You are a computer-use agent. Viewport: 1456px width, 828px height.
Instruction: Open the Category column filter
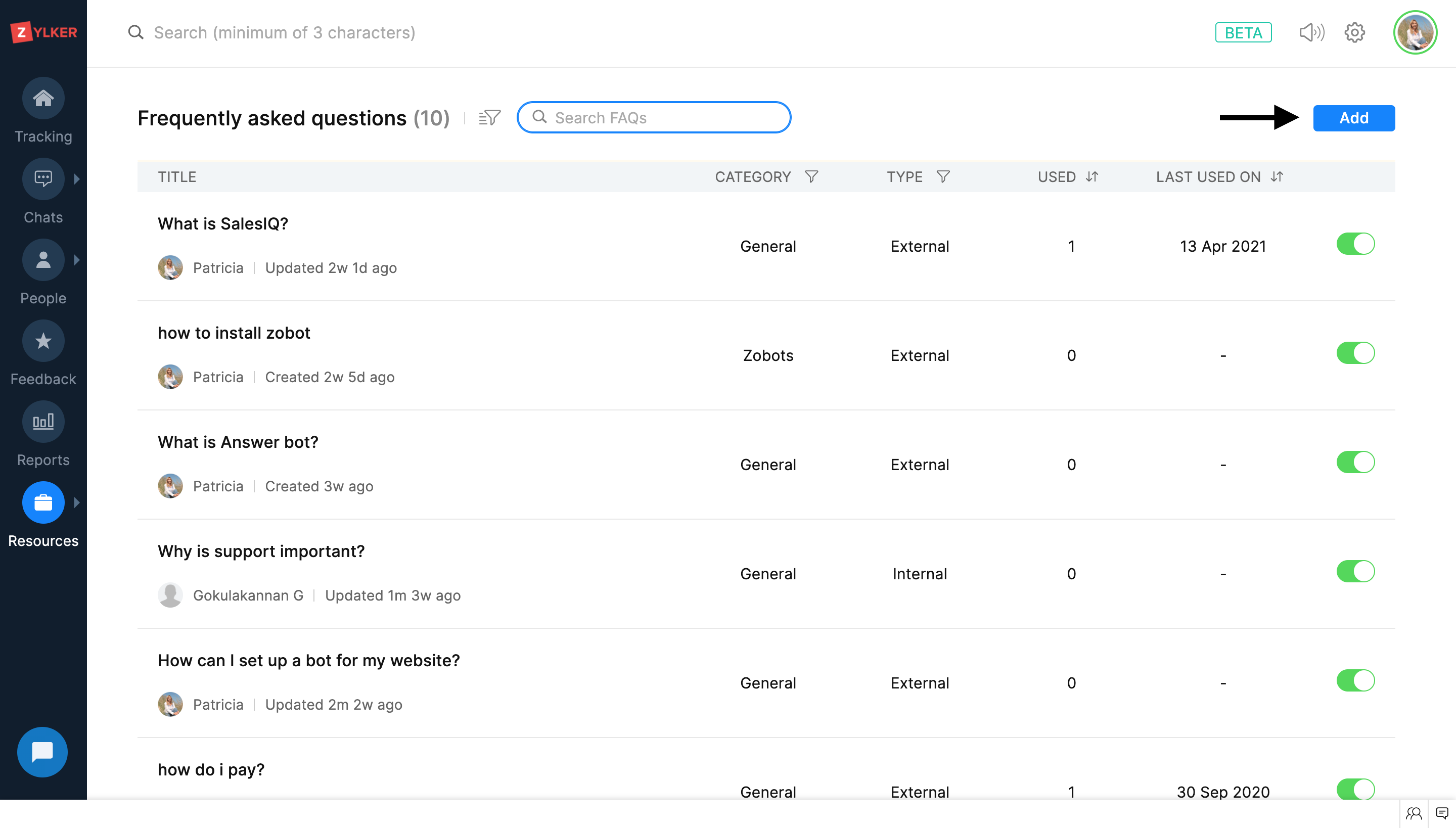click(x=811, y=177)
